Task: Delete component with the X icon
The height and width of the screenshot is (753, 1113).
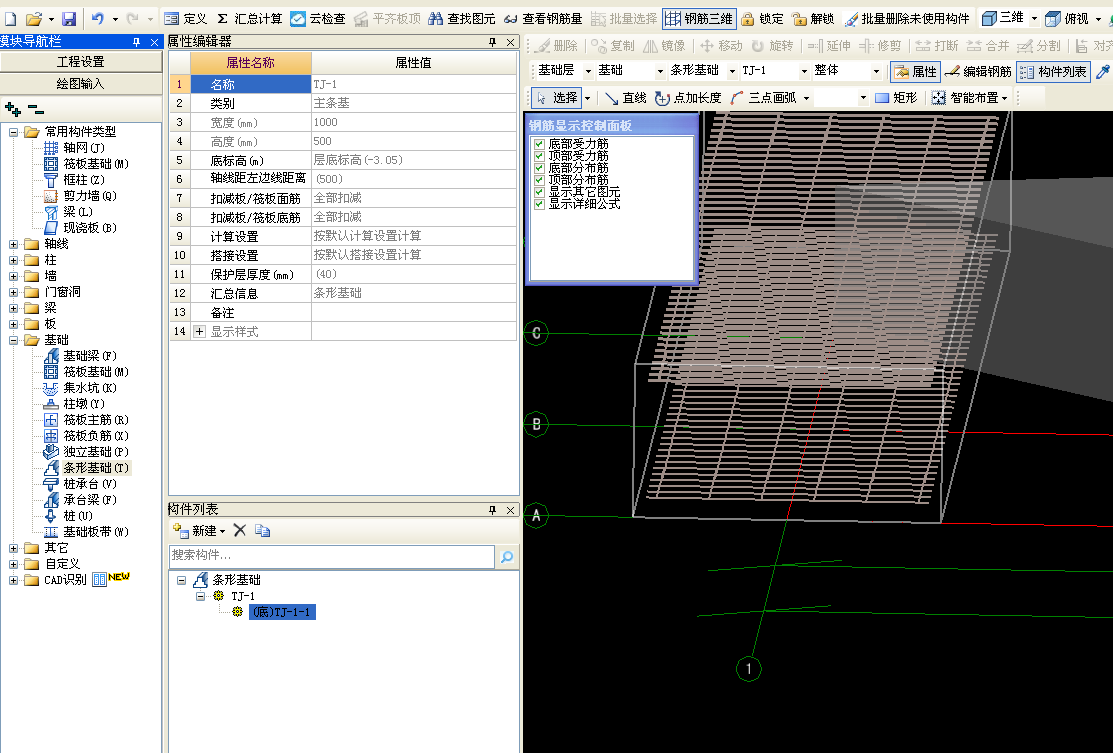Action: 239,531
